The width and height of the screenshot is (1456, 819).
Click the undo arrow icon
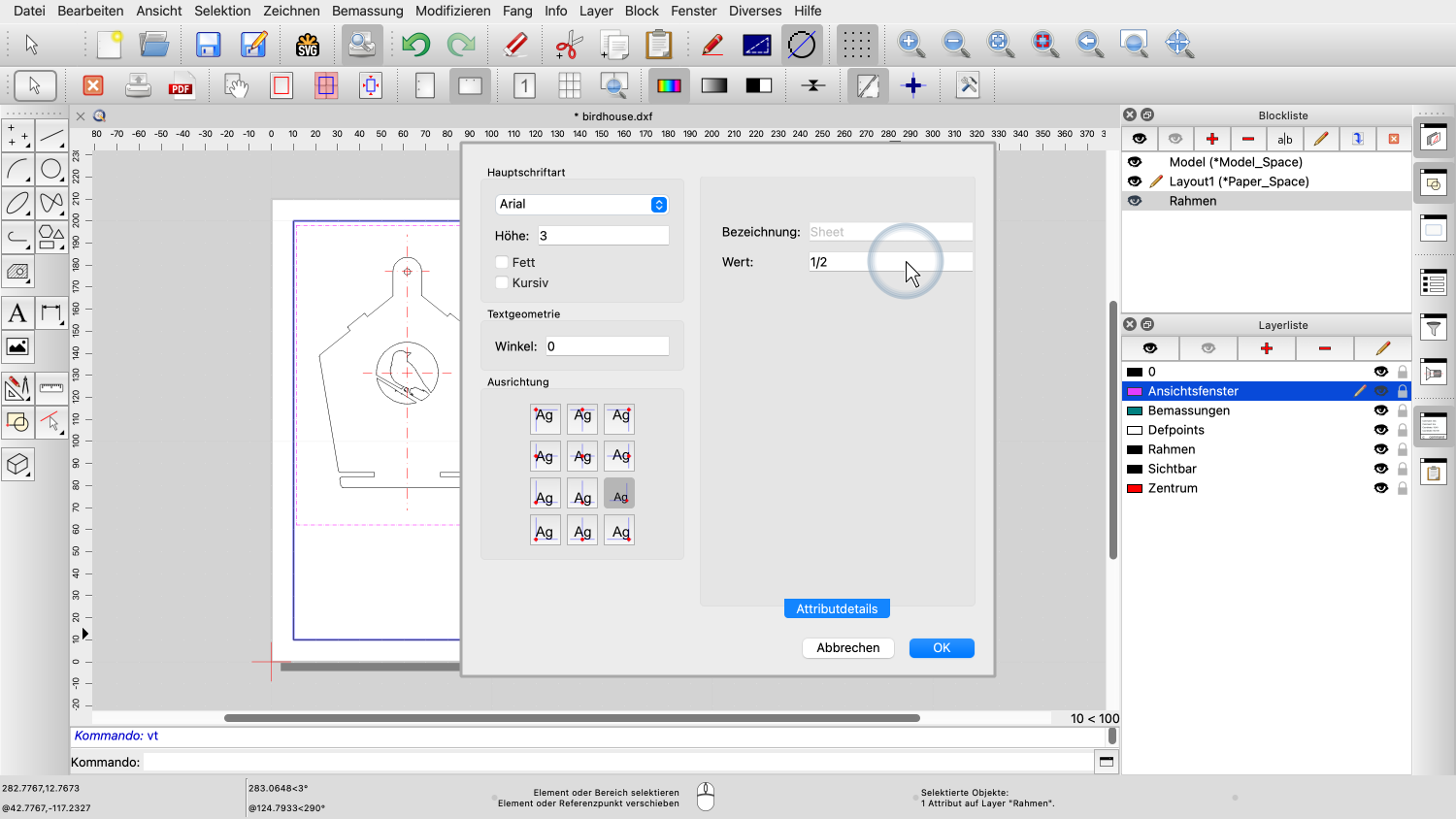pos(415,45)
